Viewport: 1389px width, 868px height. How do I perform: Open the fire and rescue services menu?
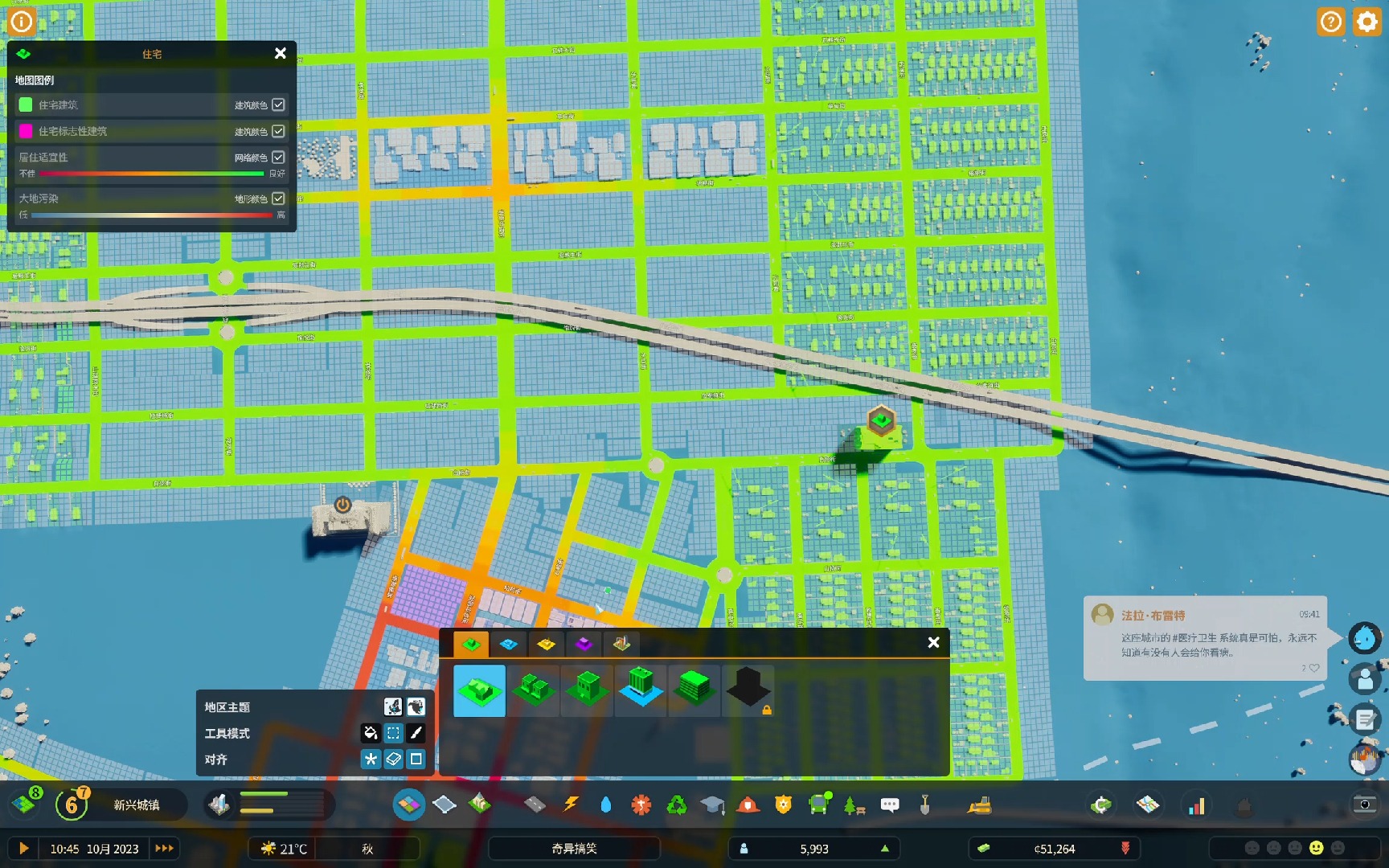tap(749, 804)
